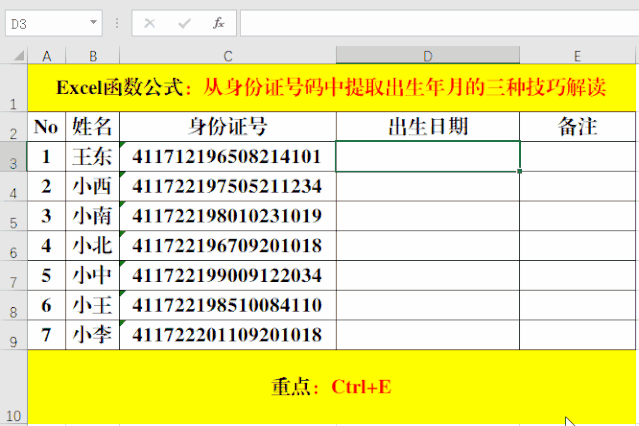Screen dimensions: 639x426
Task: Select column A header
Action: [x=46, y=56]
